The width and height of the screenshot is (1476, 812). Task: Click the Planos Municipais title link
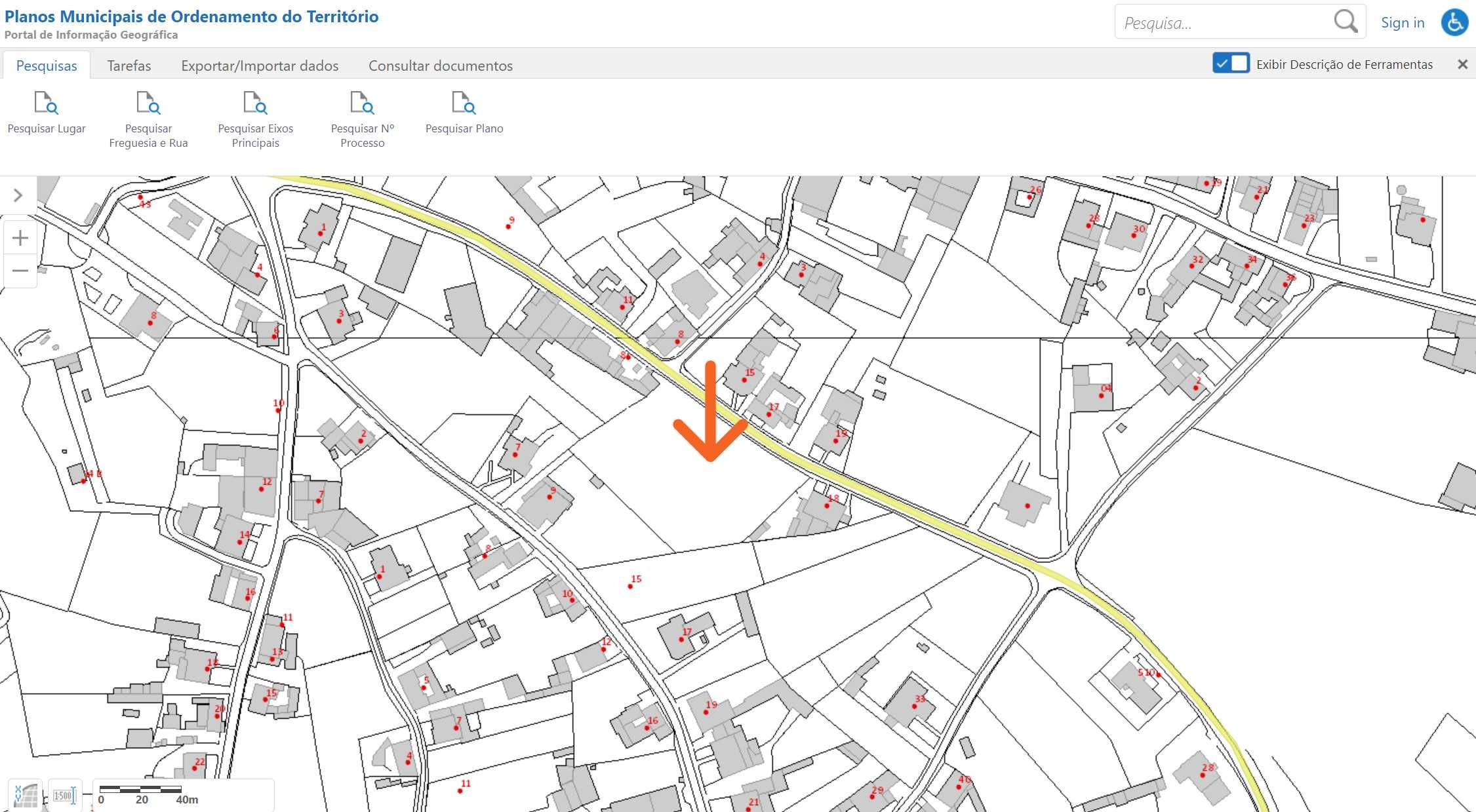click(x=191, y=16)
